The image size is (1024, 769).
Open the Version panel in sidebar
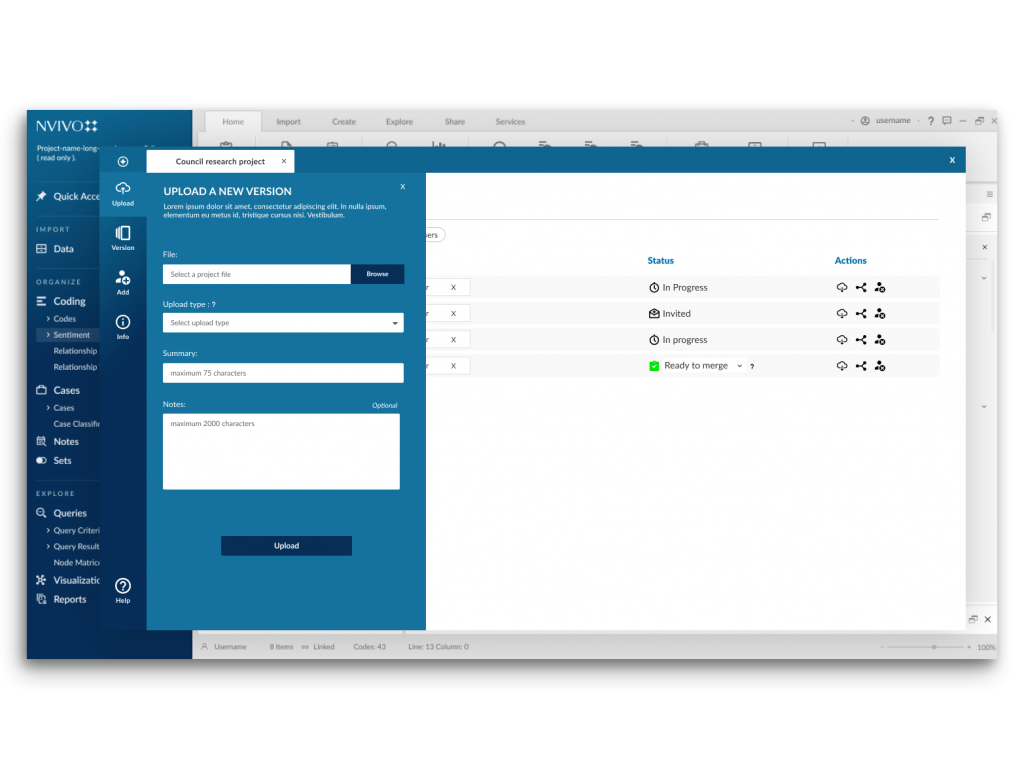point(123,237)
